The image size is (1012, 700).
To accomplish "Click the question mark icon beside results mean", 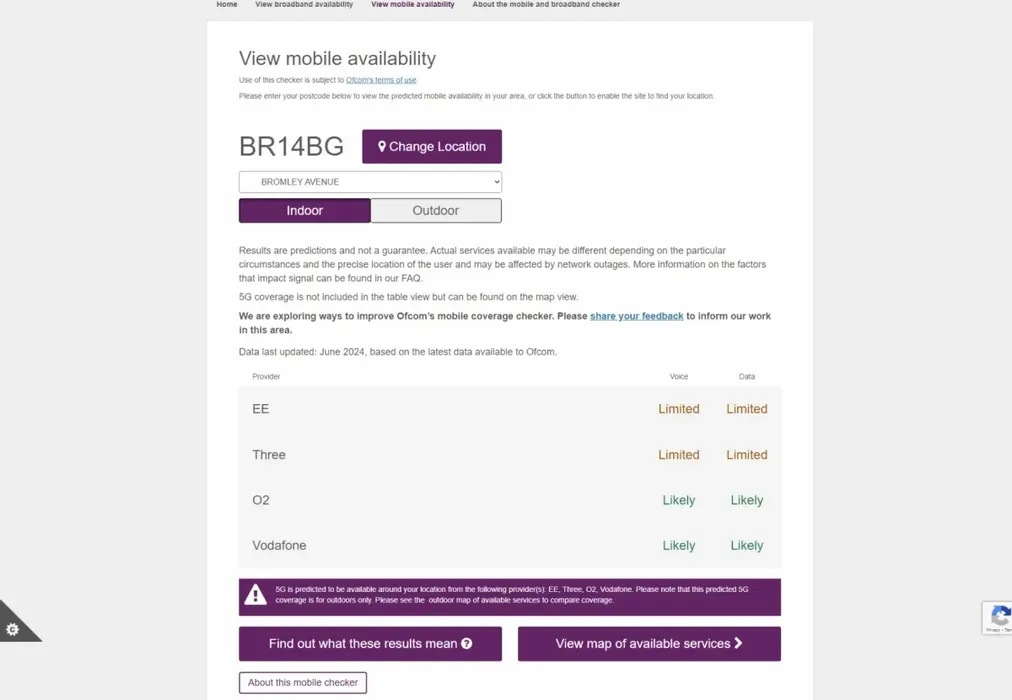I will [x=467, y=643].
